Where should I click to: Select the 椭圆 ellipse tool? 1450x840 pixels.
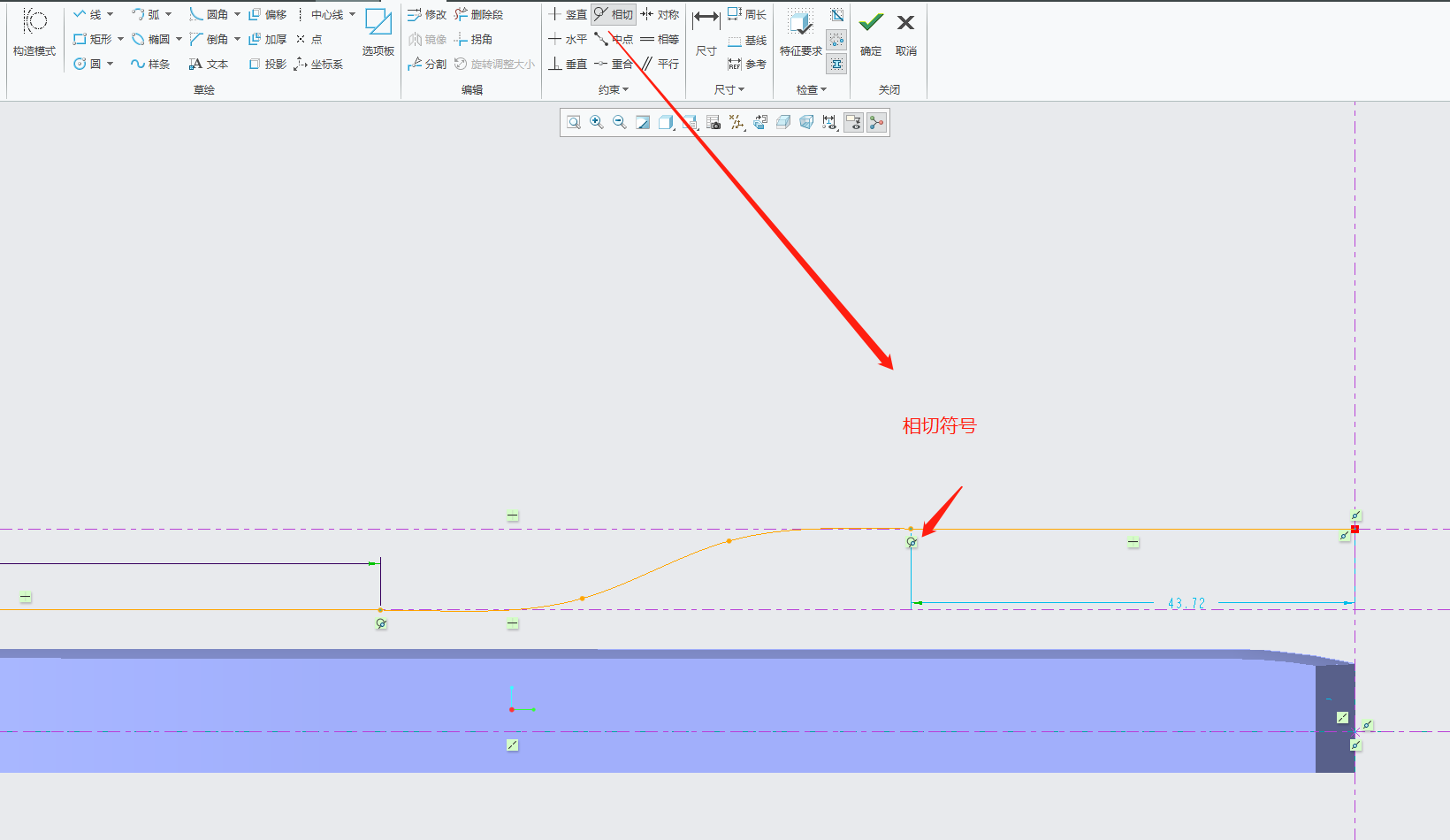click(x=150, y=40)
